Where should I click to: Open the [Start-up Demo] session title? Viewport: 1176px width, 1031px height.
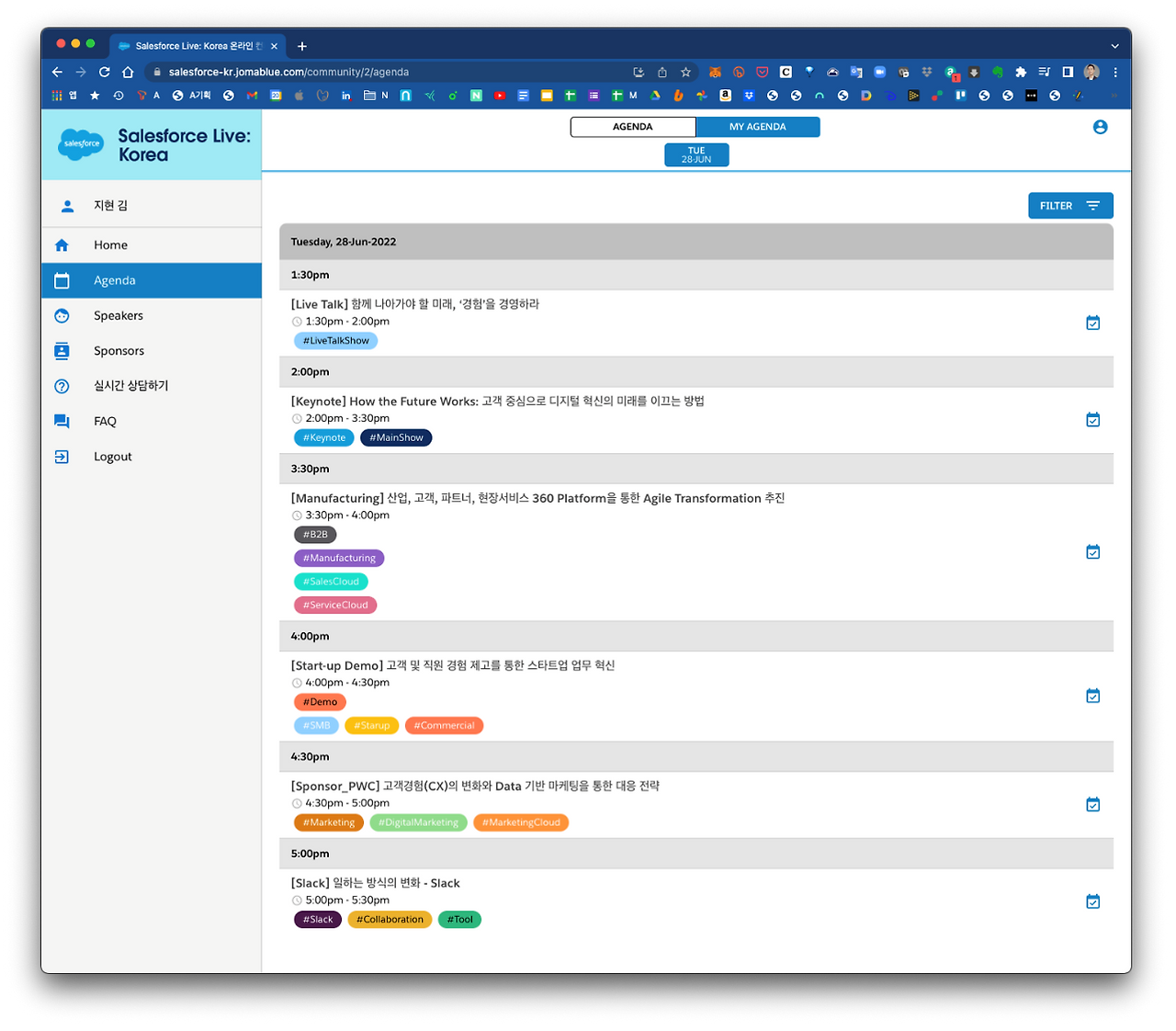point(453,665)
